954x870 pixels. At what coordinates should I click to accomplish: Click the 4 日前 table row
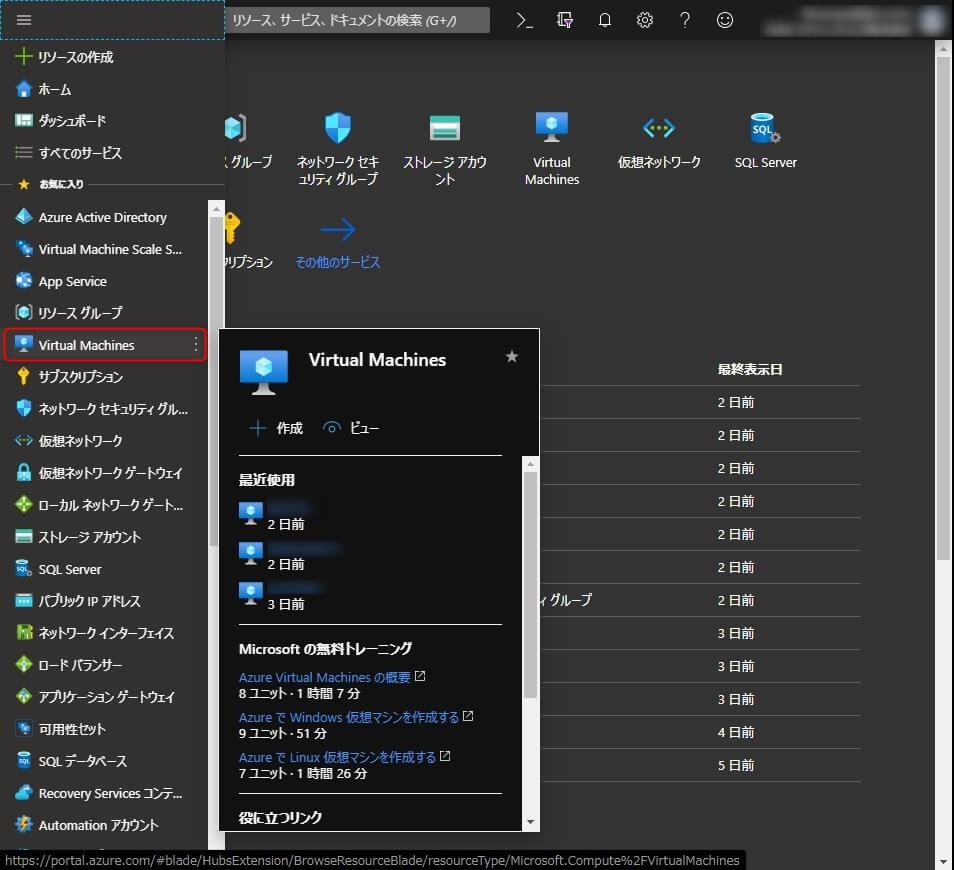click(701, 733)
